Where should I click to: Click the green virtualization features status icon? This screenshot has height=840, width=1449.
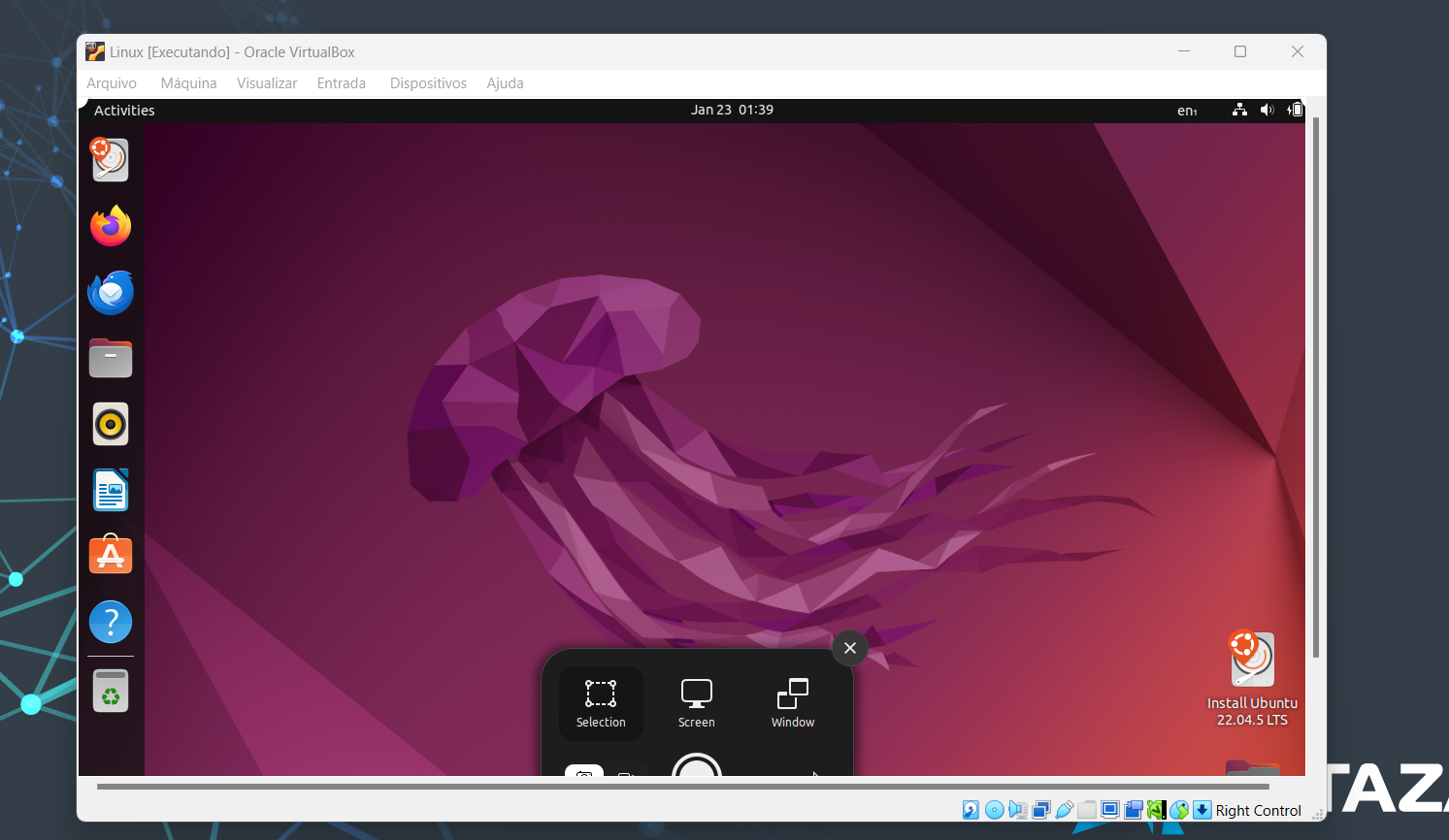[1156, 810]
